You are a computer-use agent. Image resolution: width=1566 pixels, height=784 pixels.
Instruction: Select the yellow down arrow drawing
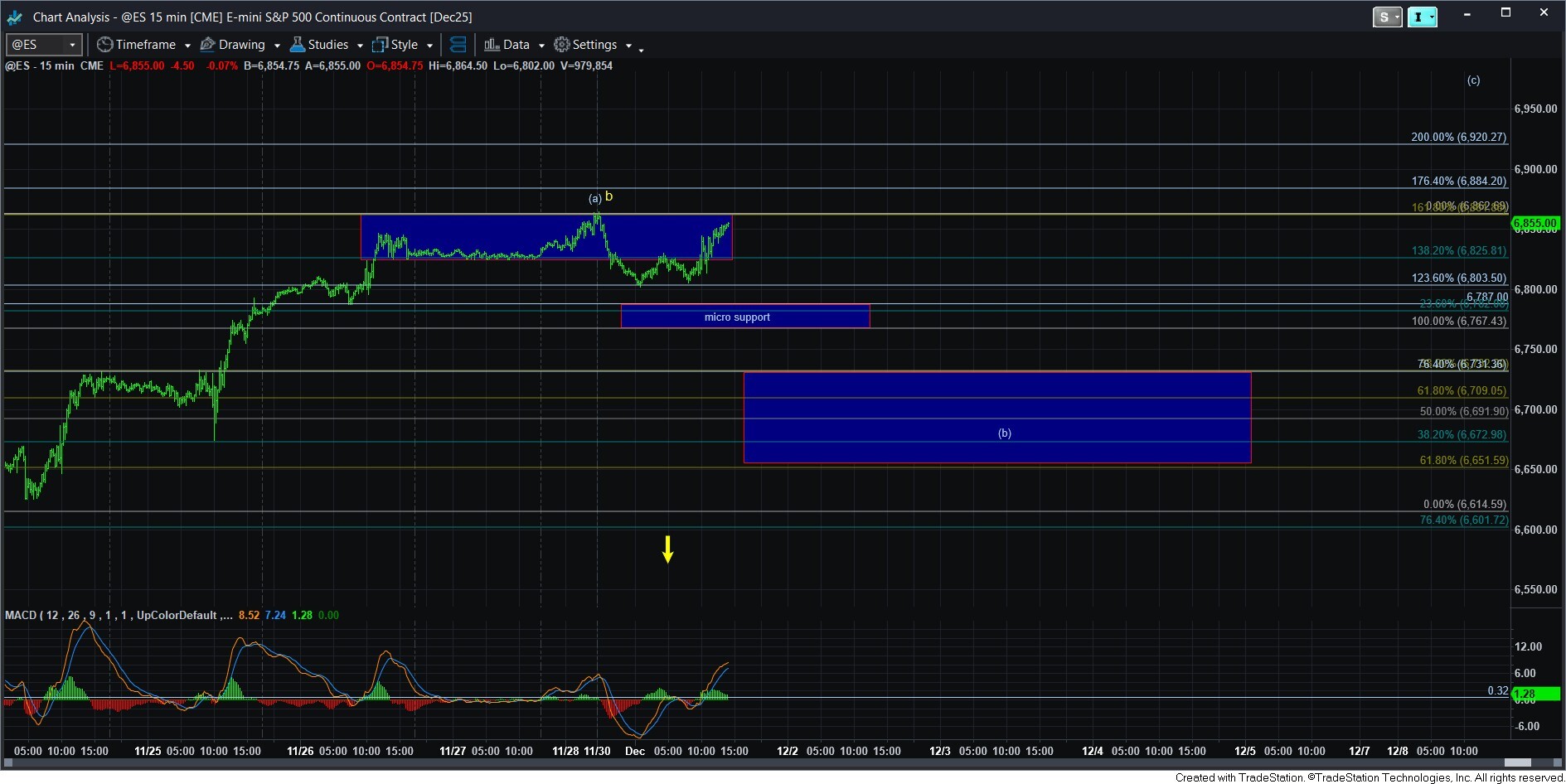coord(667,549)
